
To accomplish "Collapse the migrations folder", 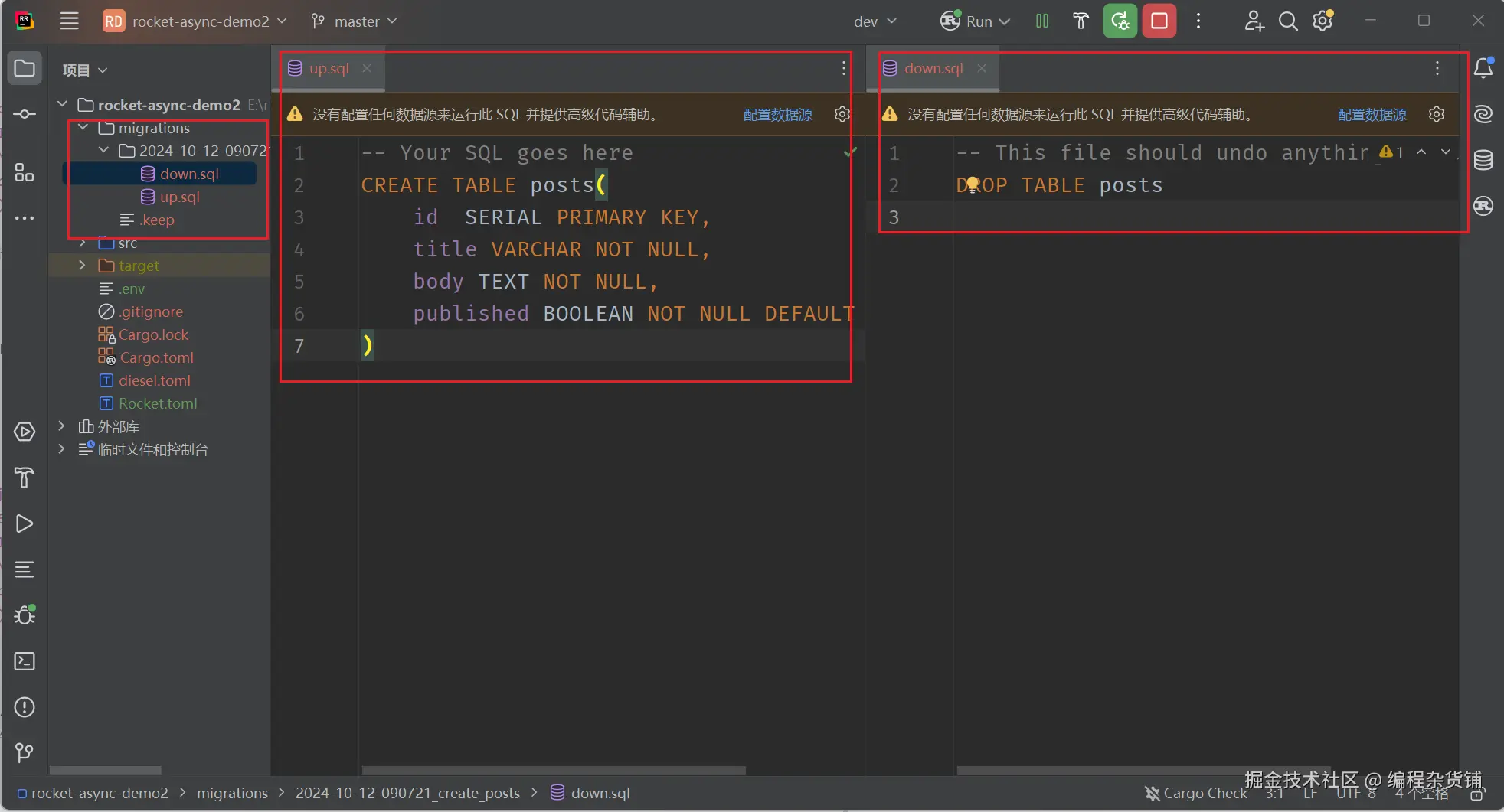I will pyautogui.click(x=83, y=127).
